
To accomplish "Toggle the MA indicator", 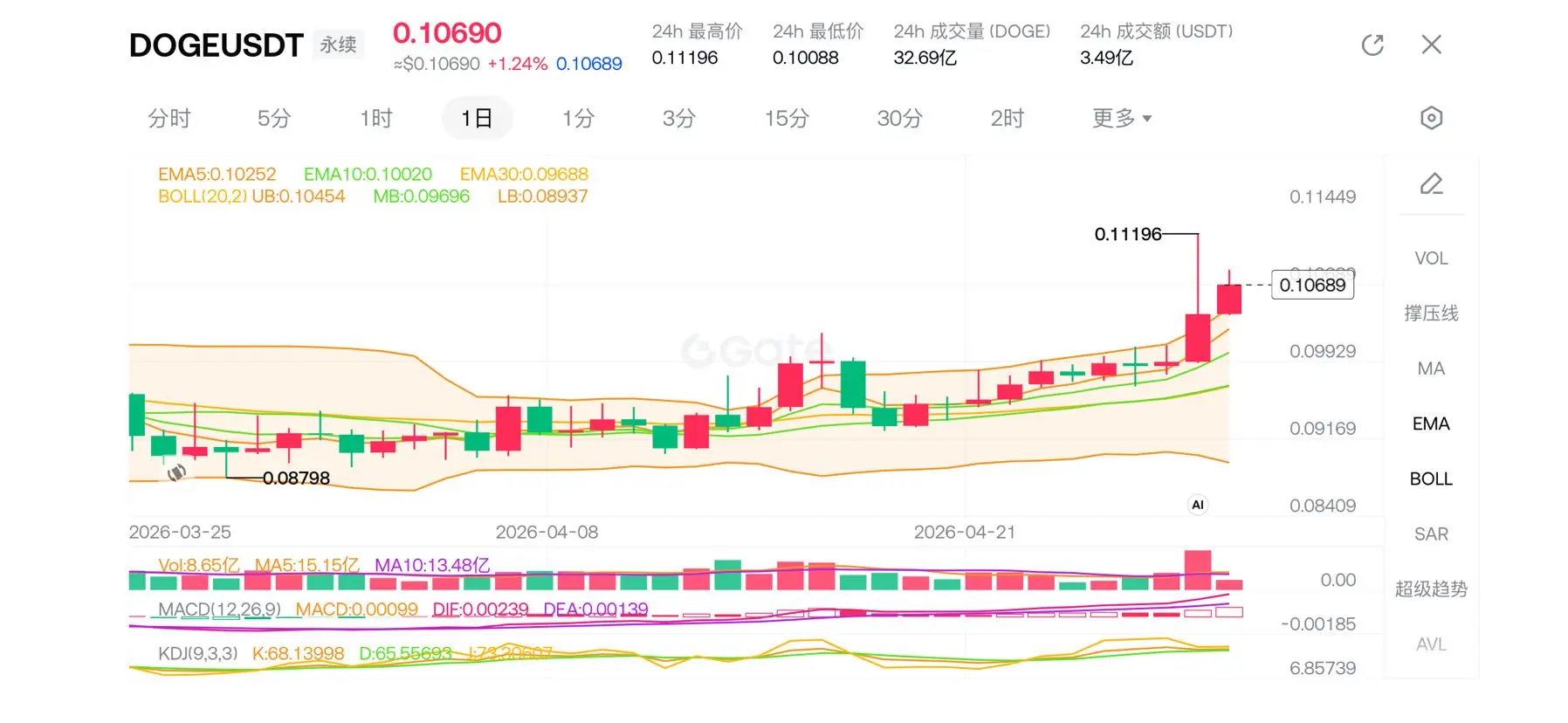I will tap(1431, 368).
